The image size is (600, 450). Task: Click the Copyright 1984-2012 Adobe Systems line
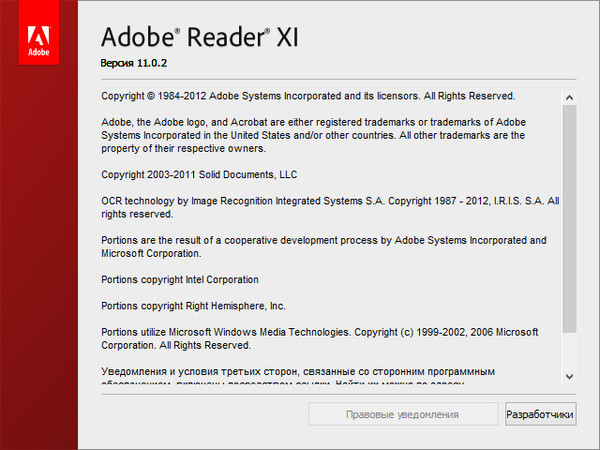pos(308,97)
